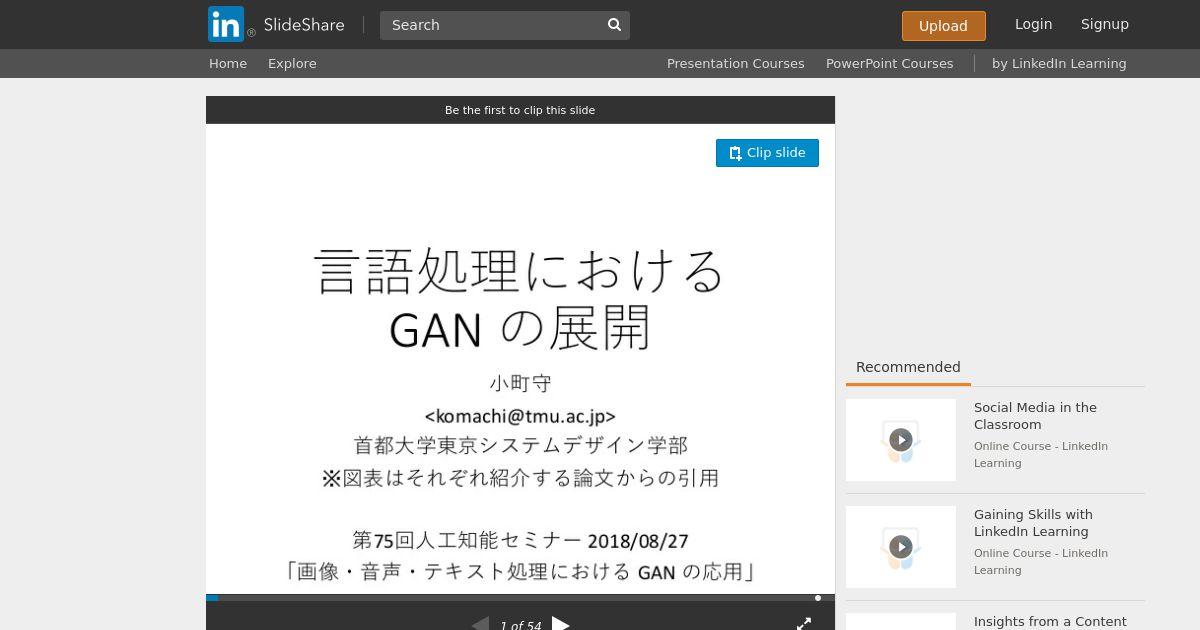Open the Signup link
The width and height of the screenshot is (1200, 630).
[x=1104, y=24]
